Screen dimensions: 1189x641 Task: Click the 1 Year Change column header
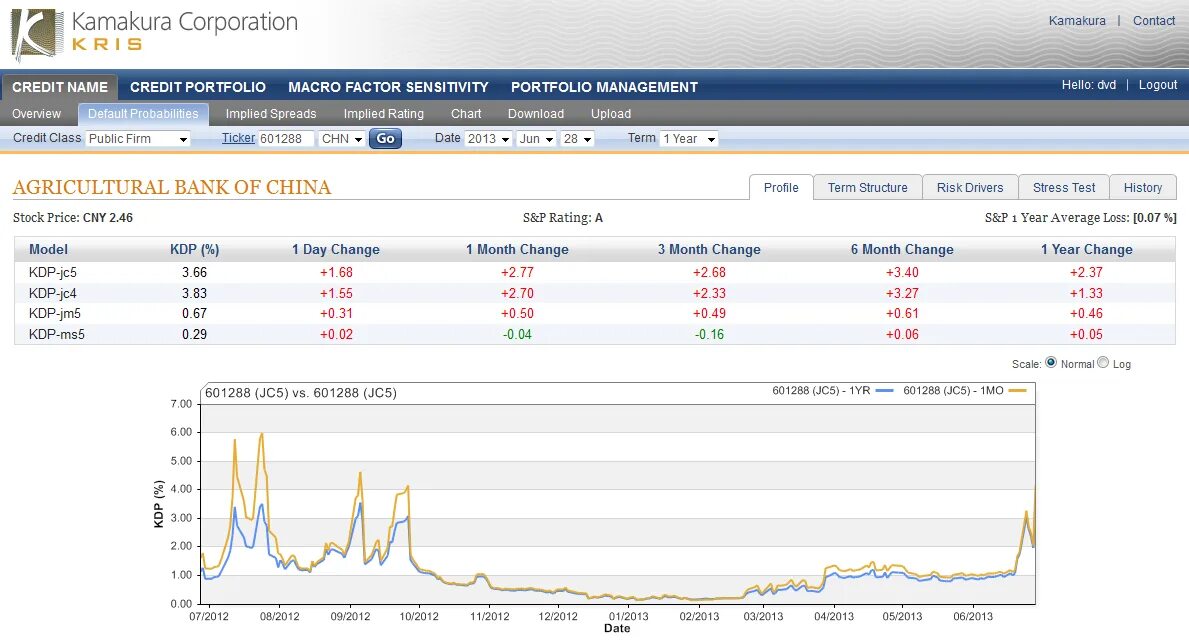[1087, 250]
